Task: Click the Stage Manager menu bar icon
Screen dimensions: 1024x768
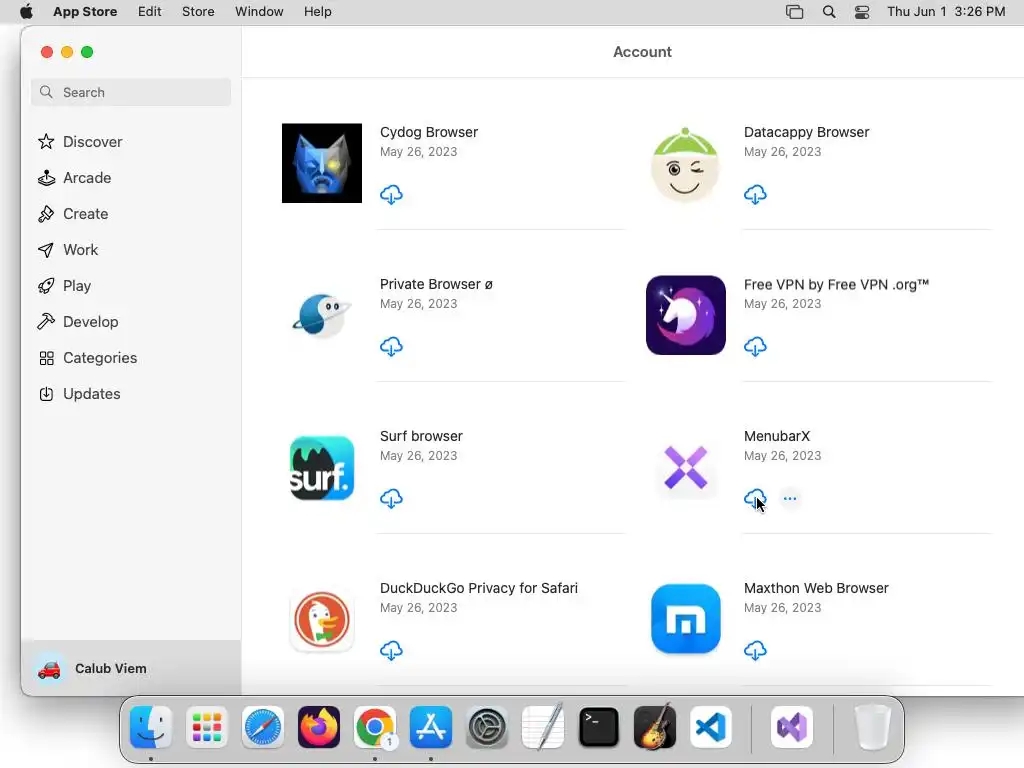Action: click(x=794, y=12)
